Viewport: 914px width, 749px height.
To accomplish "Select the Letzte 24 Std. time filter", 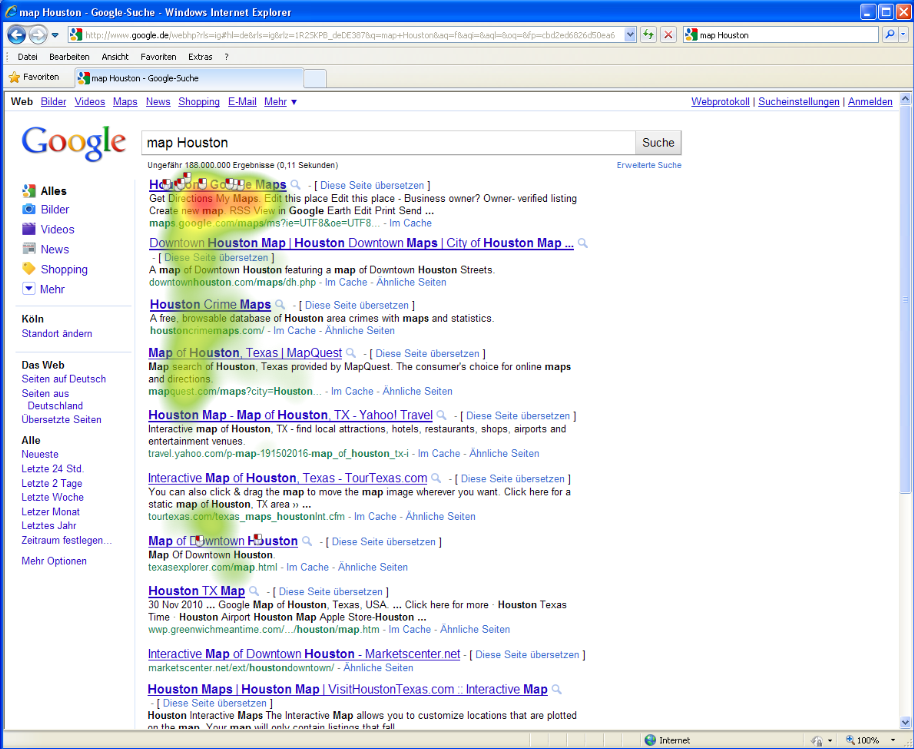I will point(52,469).
